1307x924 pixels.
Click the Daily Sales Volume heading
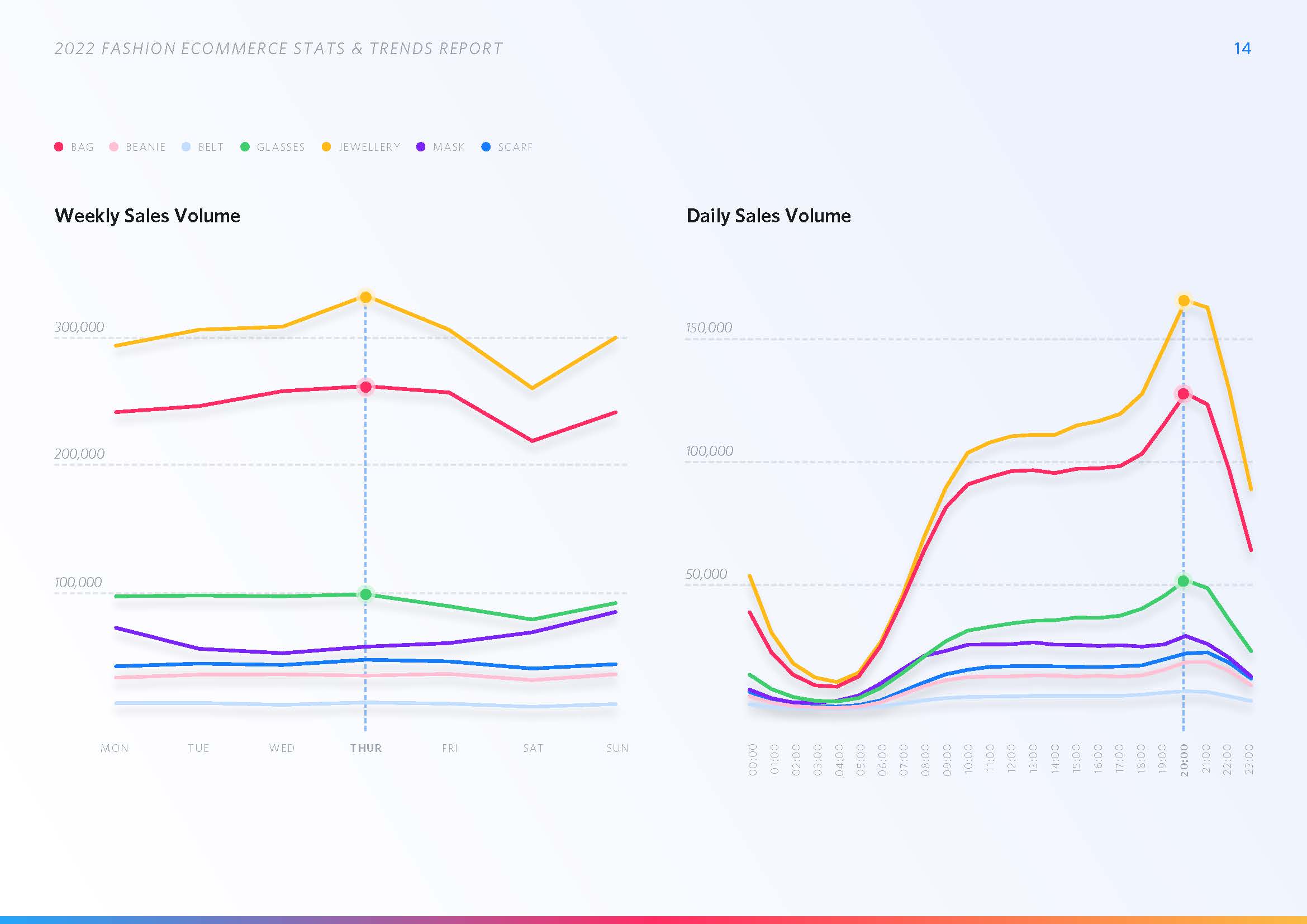point(768,216)
